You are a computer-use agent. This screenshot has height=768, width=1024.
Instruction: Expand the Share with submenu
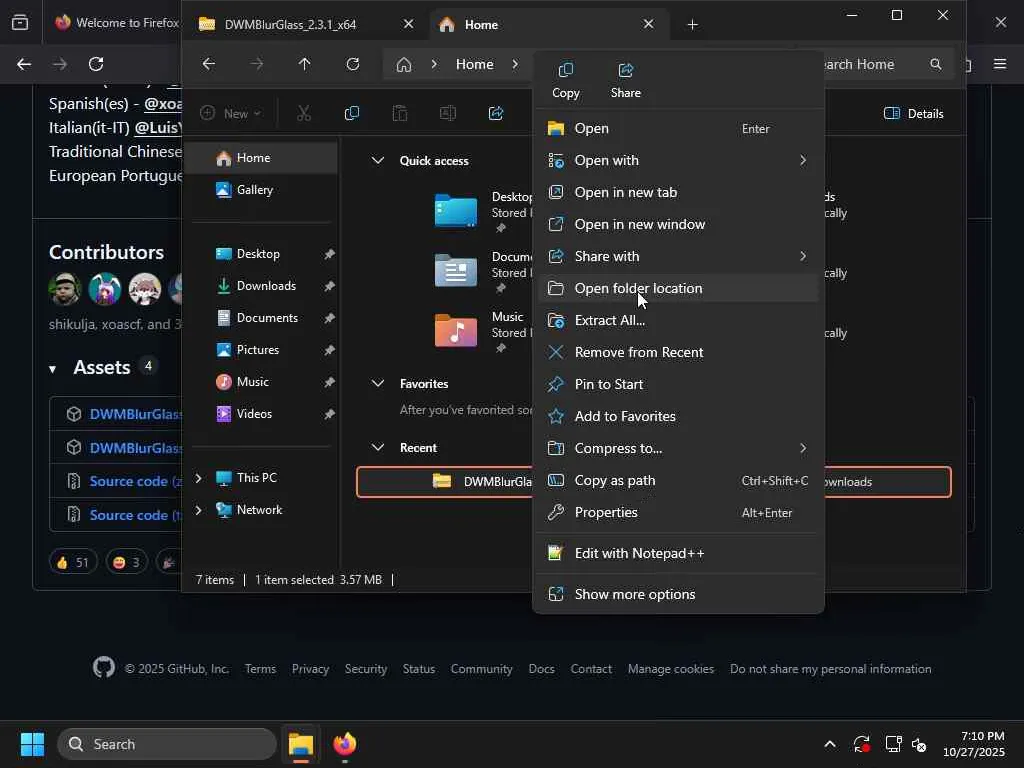click(x=678, y=257)
